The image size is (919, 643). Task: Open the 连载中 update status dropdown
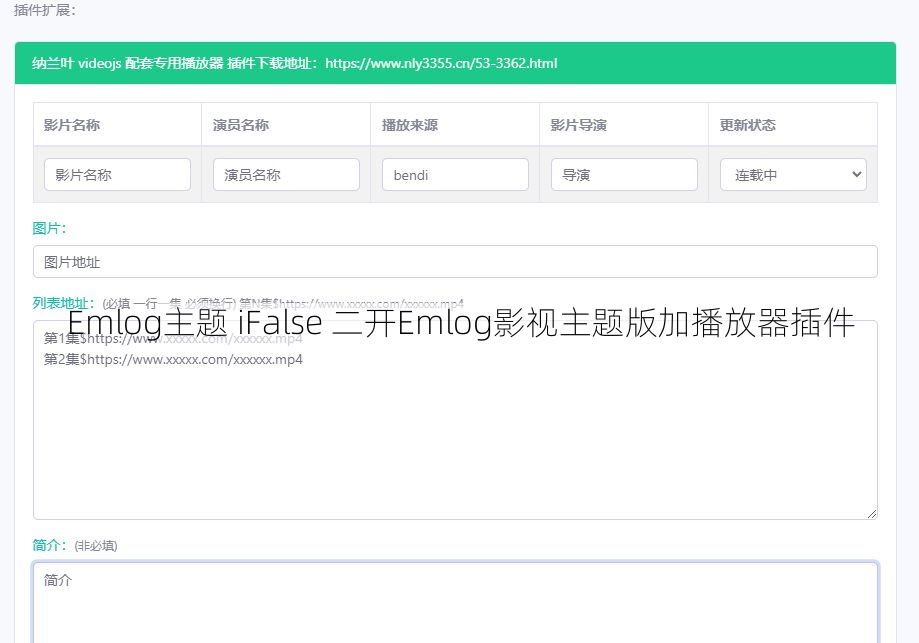[x=793, y=175]
